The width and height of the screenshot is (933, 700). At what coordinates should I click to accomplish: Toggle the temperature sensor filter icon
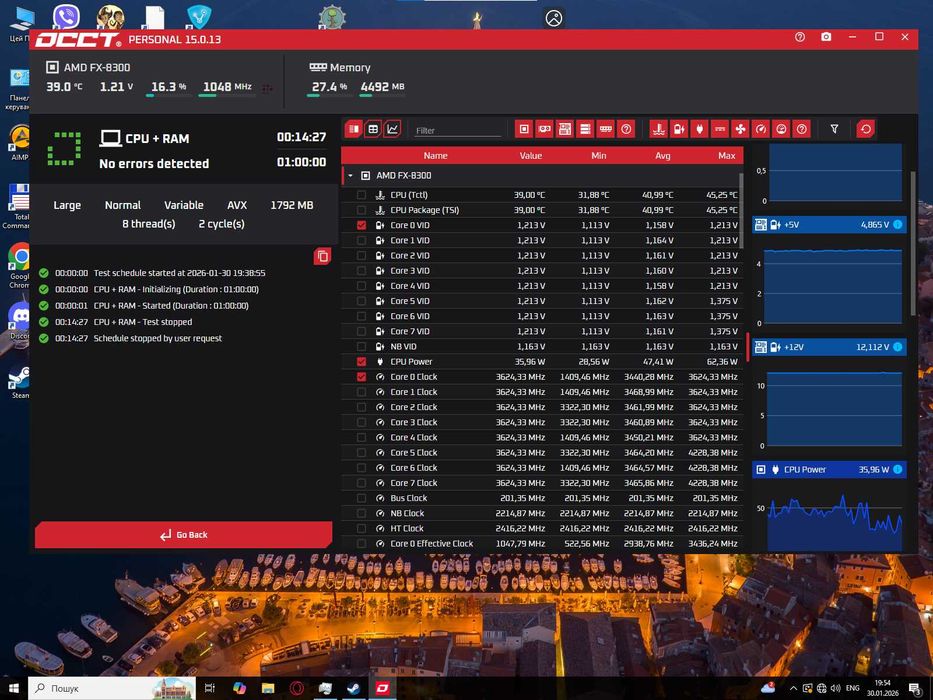click(659, 129)
